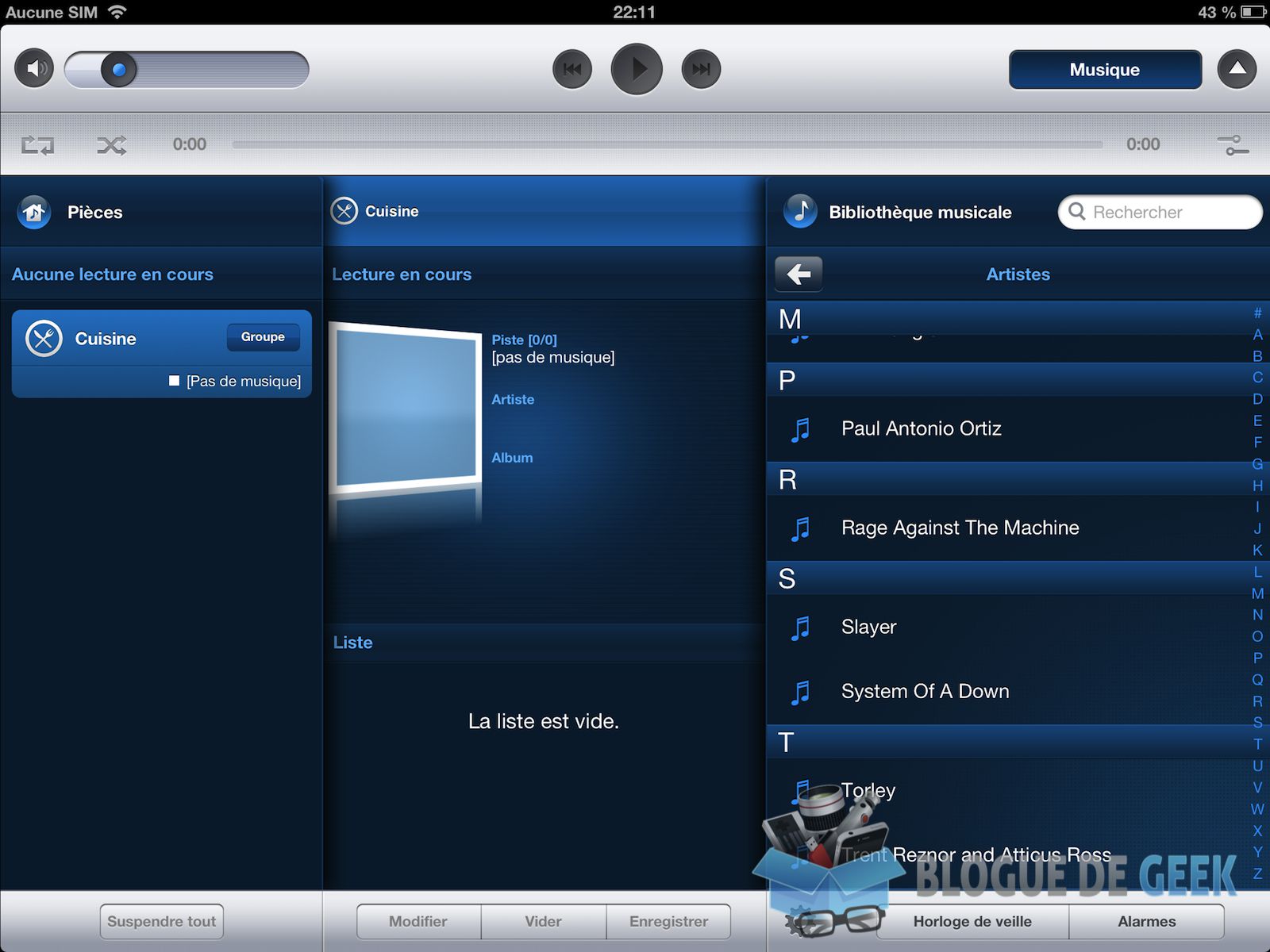This screenshot has height=952, width=1270.
Task: Jump to letter V in index
Action: (x=1257, y=787)
